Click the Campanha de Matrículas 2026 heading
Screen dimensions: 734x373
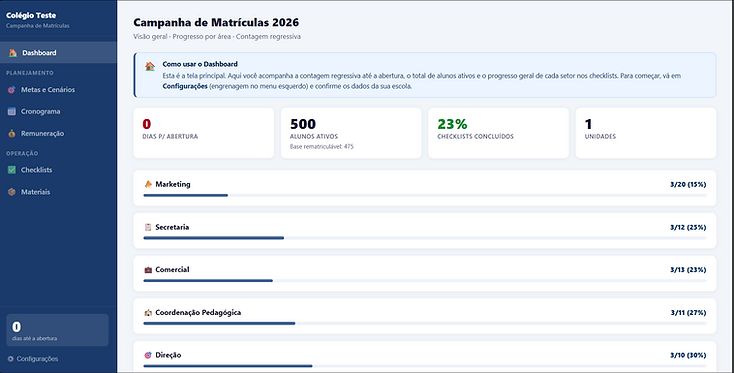point(216,22)
